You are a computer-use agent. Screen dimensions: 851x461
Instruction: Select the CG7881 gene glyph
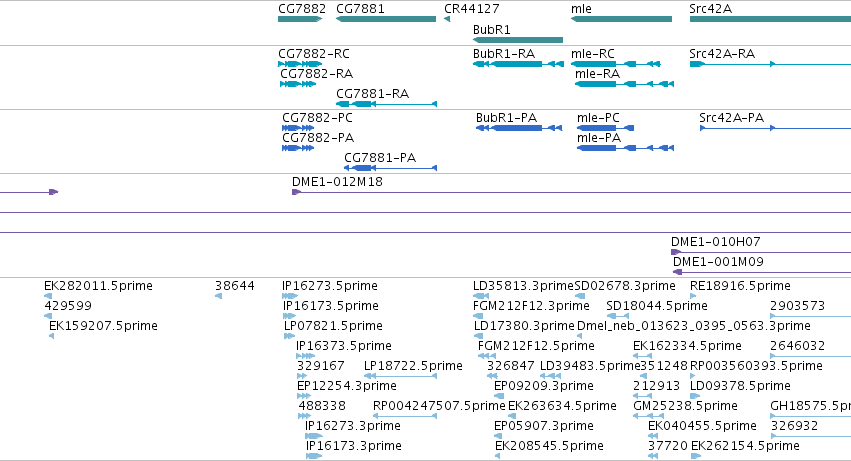click(386, 19)
